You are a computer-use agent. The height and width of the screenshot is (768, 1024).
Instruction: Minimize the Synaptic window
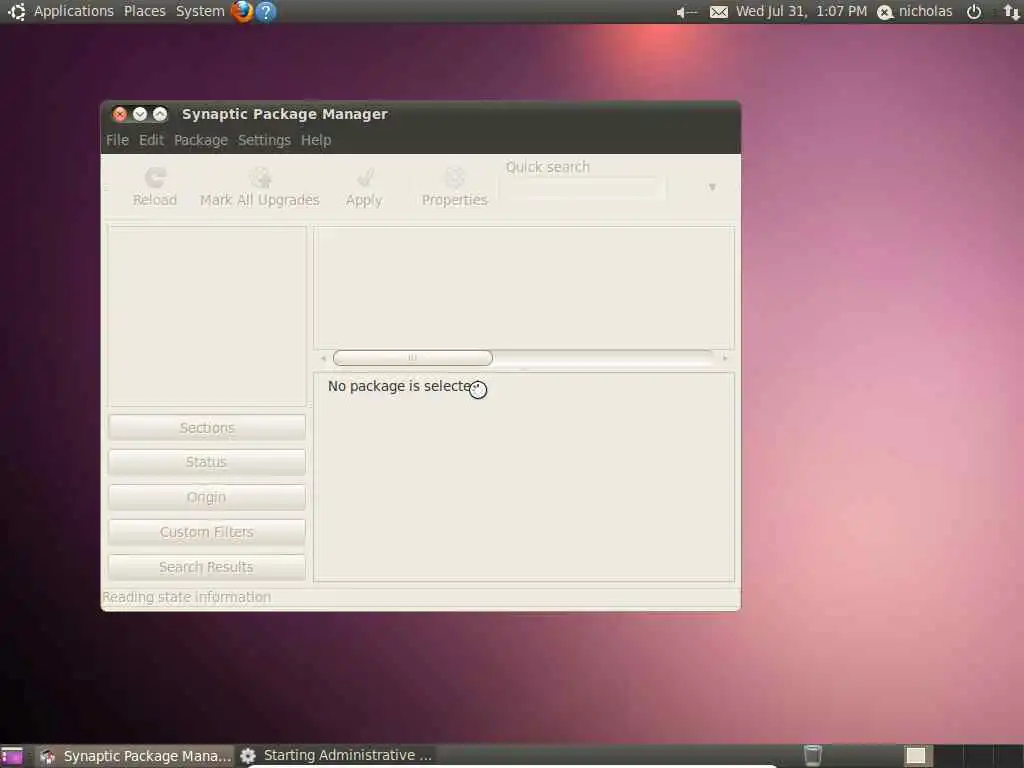coord(140,114)
